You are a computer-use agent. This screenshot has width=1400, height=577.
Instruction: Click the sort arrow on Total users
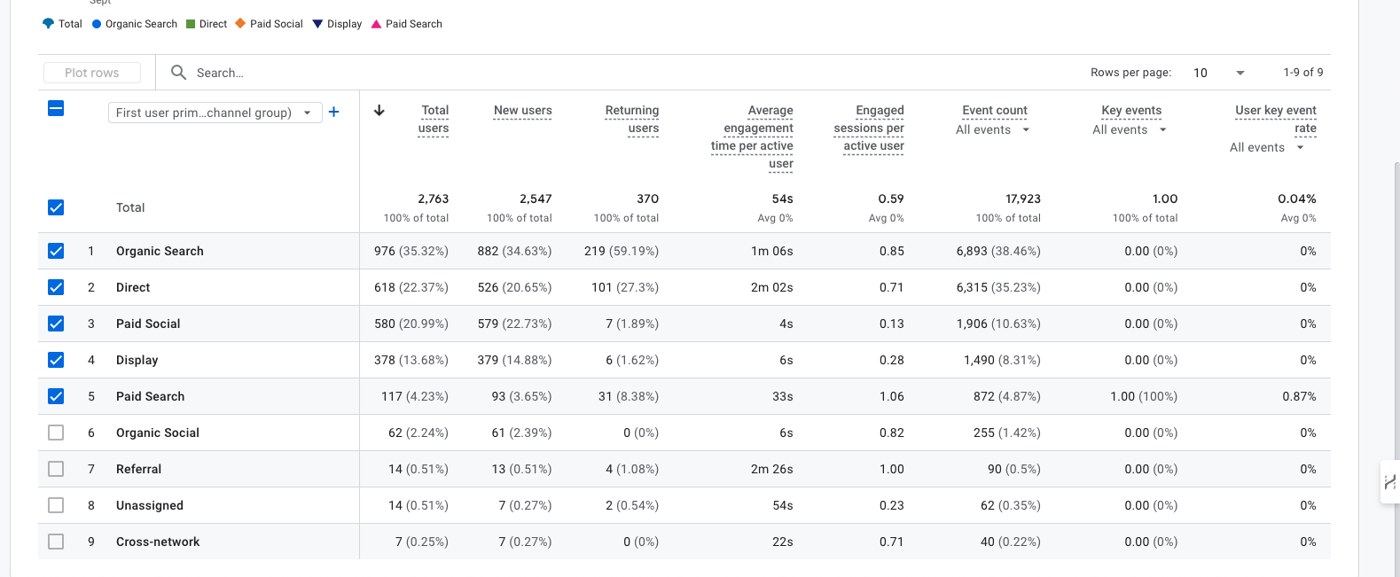(379, 110)
